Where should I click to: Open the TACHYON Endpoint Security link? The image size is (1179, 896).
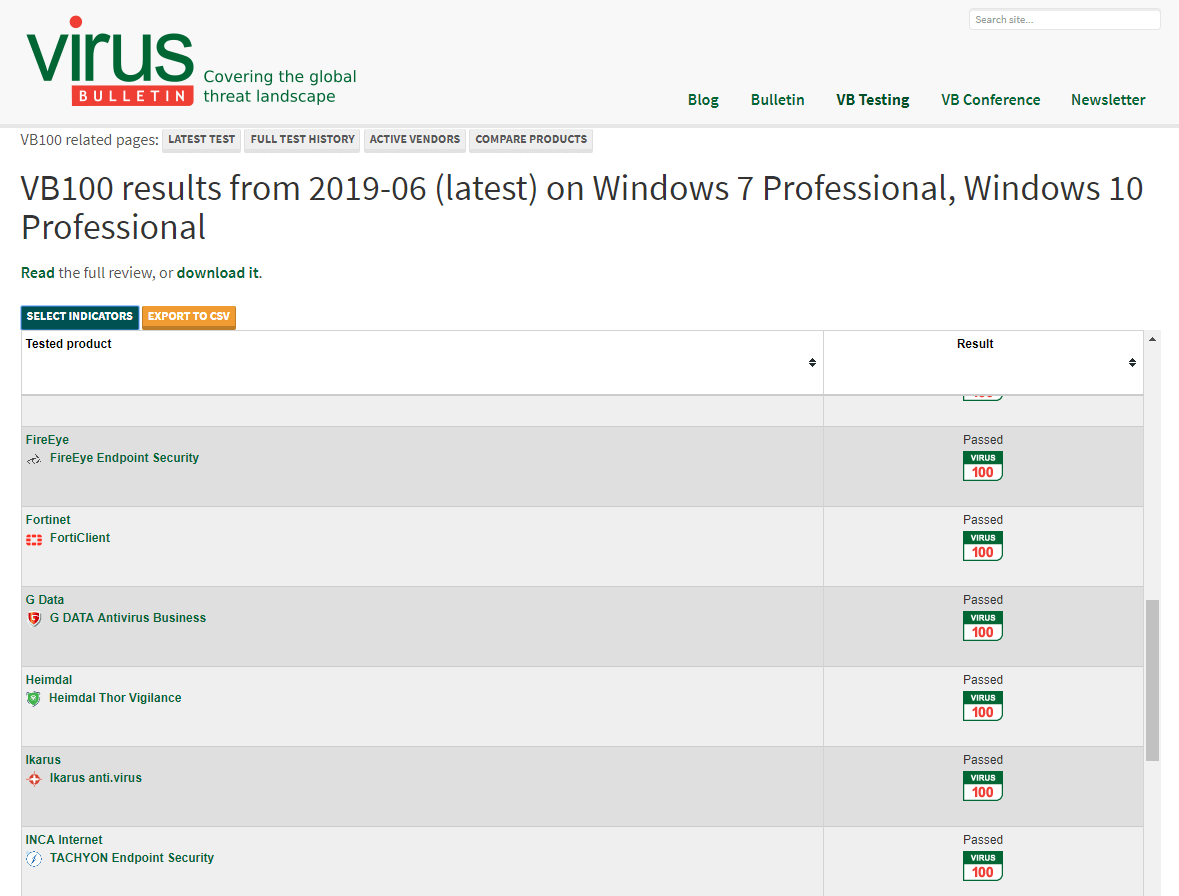coord(132,858)
